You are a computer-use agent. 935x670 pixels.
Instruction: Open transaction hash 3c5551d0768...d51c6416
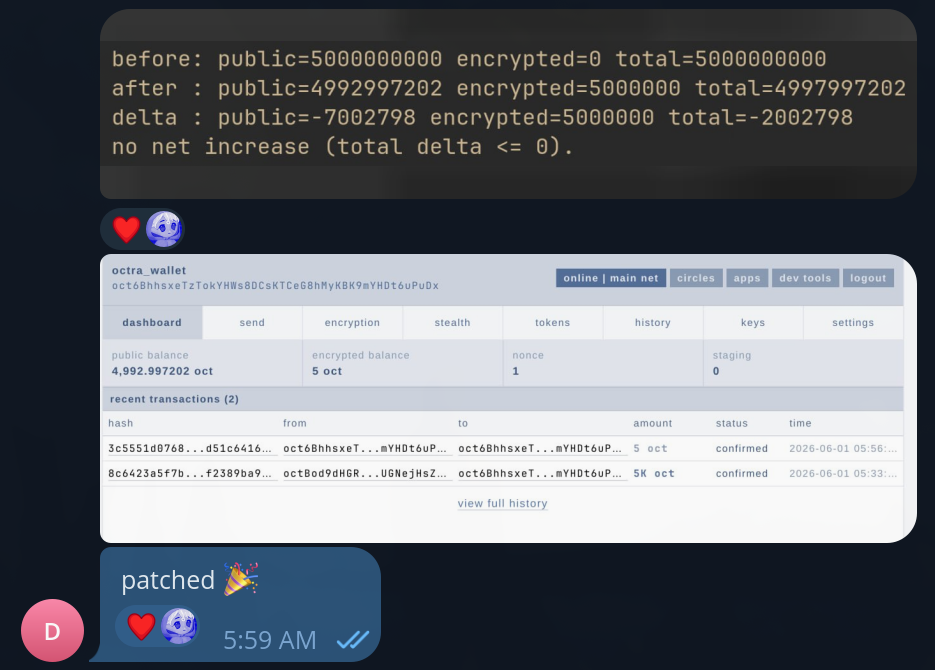point(190,448)
